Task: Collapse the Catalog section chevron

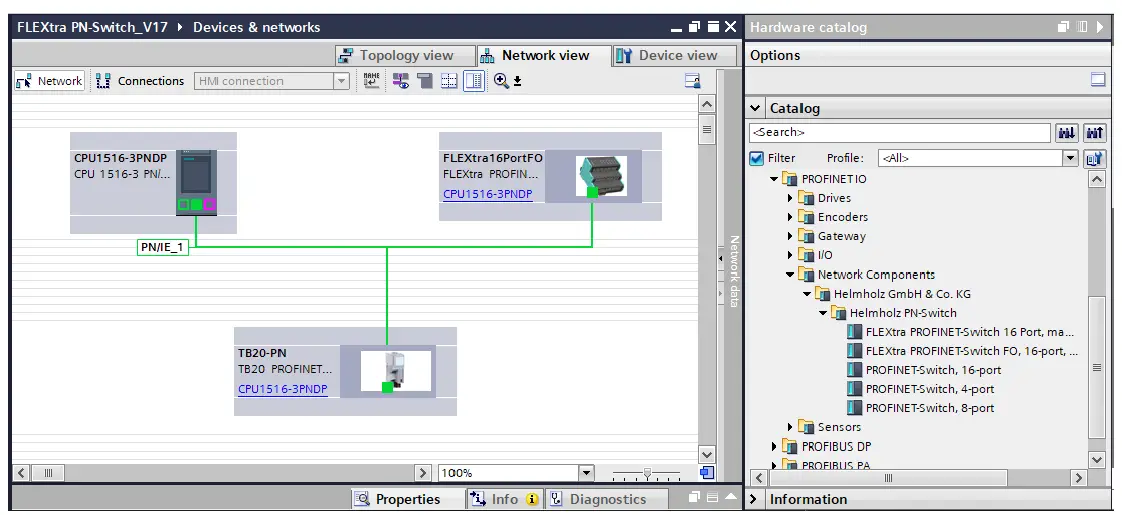Action: pyautogui.click(x=756, y=108)
